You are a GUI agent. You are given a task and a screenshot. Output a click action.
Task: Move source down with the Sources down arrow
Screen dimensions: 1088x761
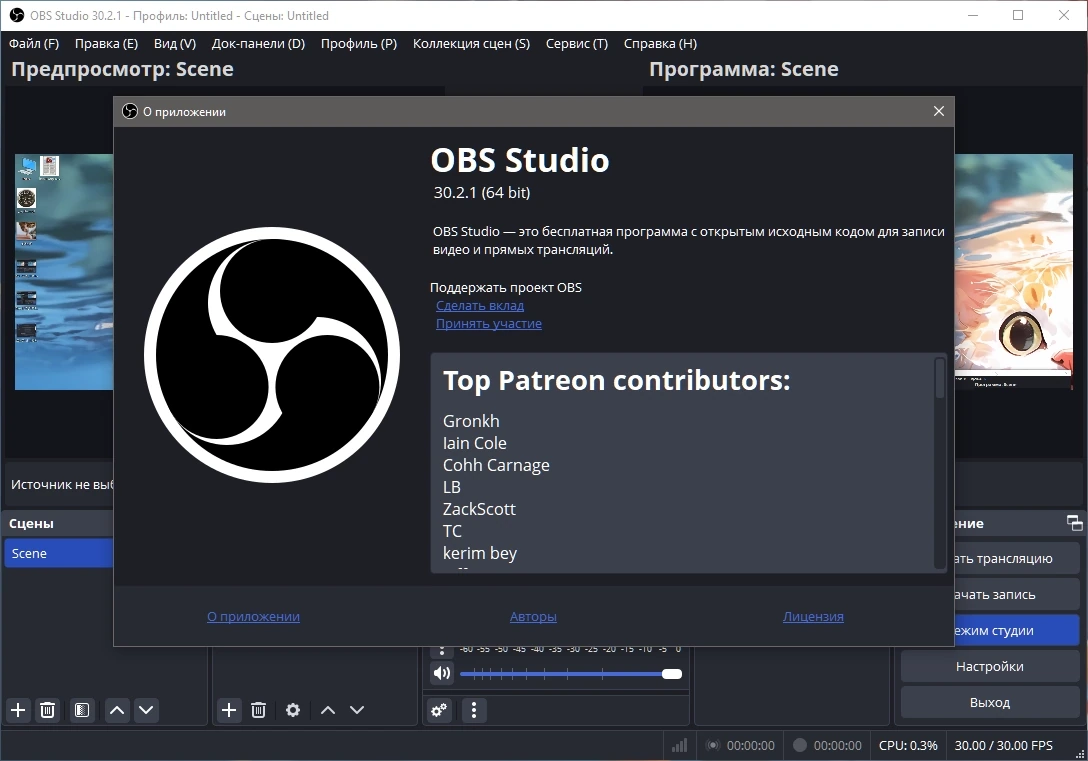[x=357, y=710]
